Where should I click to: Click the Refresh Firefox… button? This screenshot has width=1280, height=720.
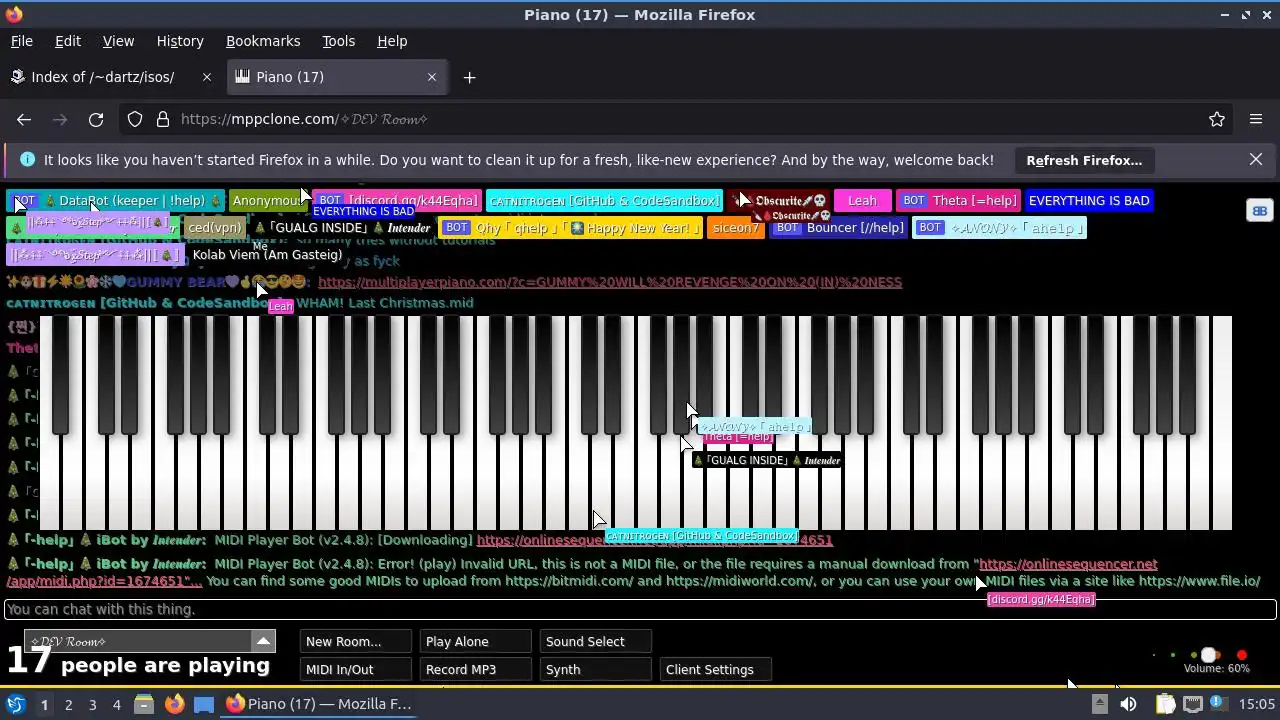pyautogui.click(x=1084, y=160)
